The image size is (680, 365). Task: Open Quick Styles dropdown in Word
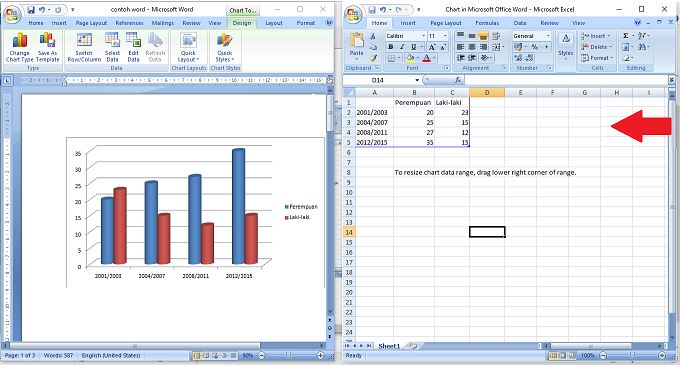tap(225, 47)
